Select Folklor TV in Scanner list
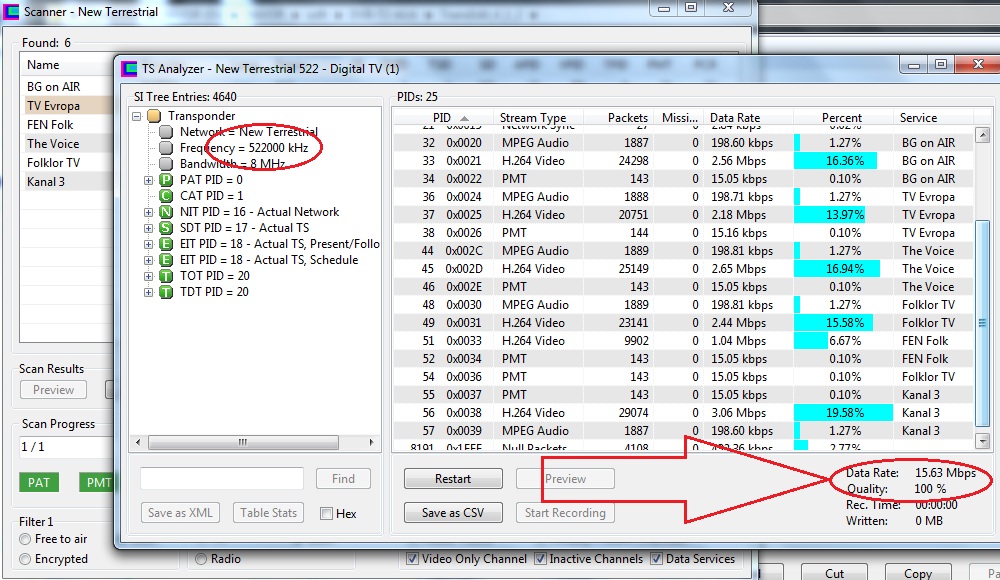Image resolution: width=1000 pixels, height=580 pixels. coord(67,163)
